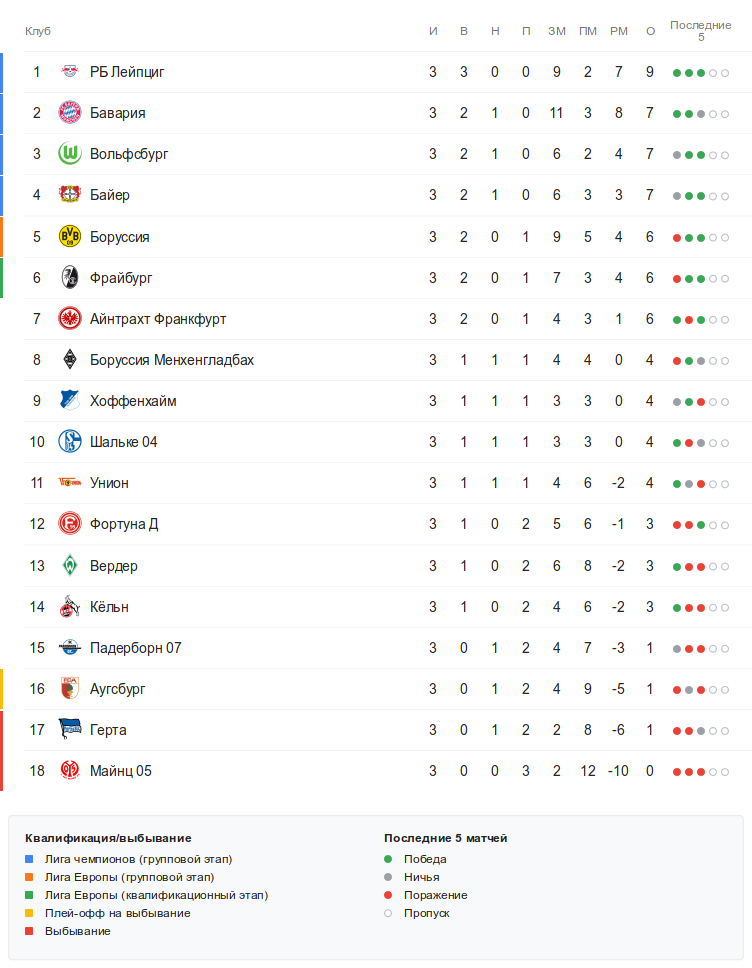
Task: Click the Вольфсбург green W logo
Action: 69,154
